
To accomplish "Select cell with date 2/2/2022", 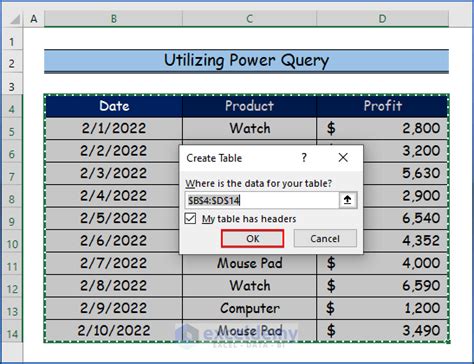I will [x=114, y=151].
